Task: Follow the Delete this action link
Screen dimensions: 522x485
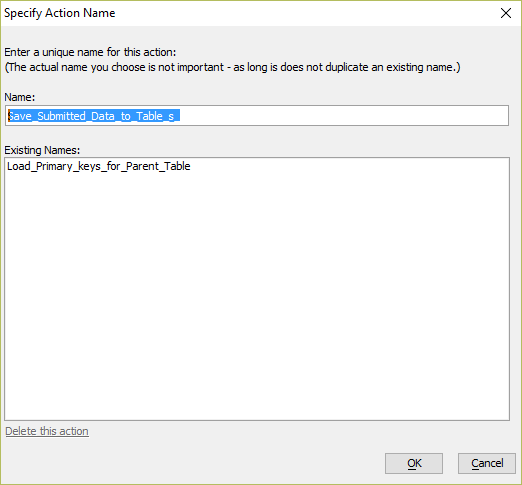Action: [x=47, y=431]
